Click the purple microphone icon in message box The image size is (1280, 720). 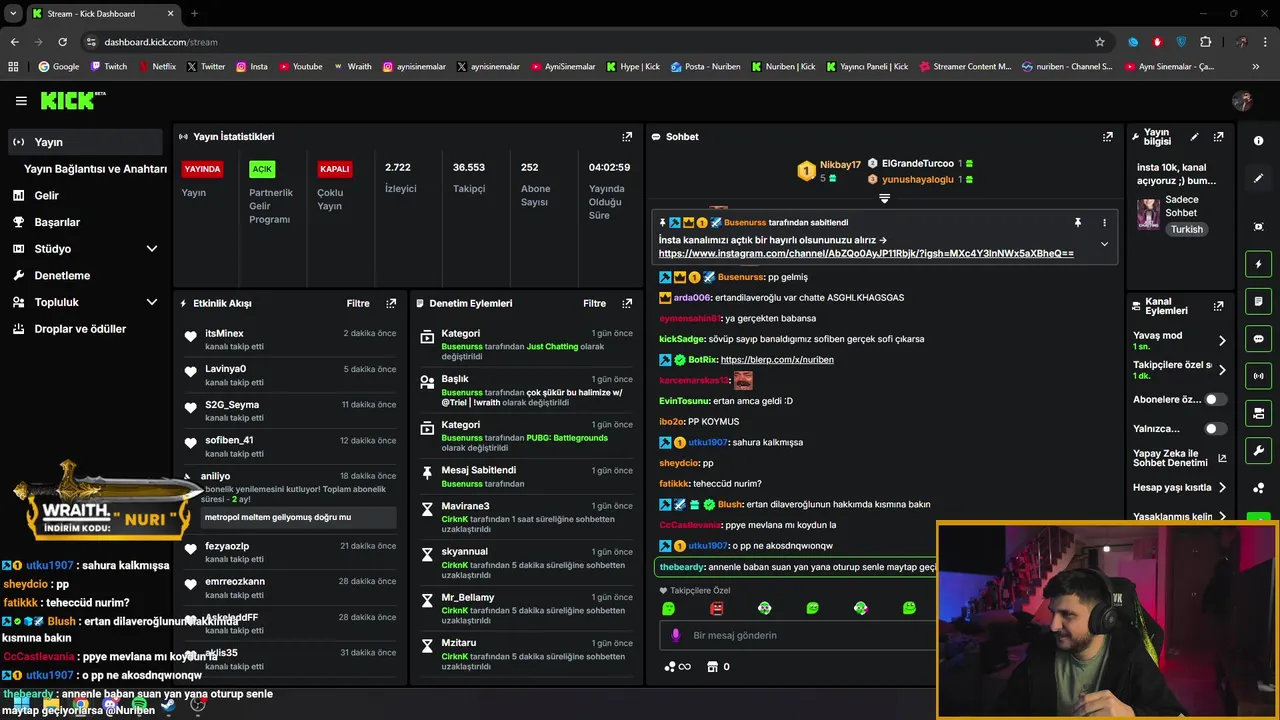click(676, 635)
